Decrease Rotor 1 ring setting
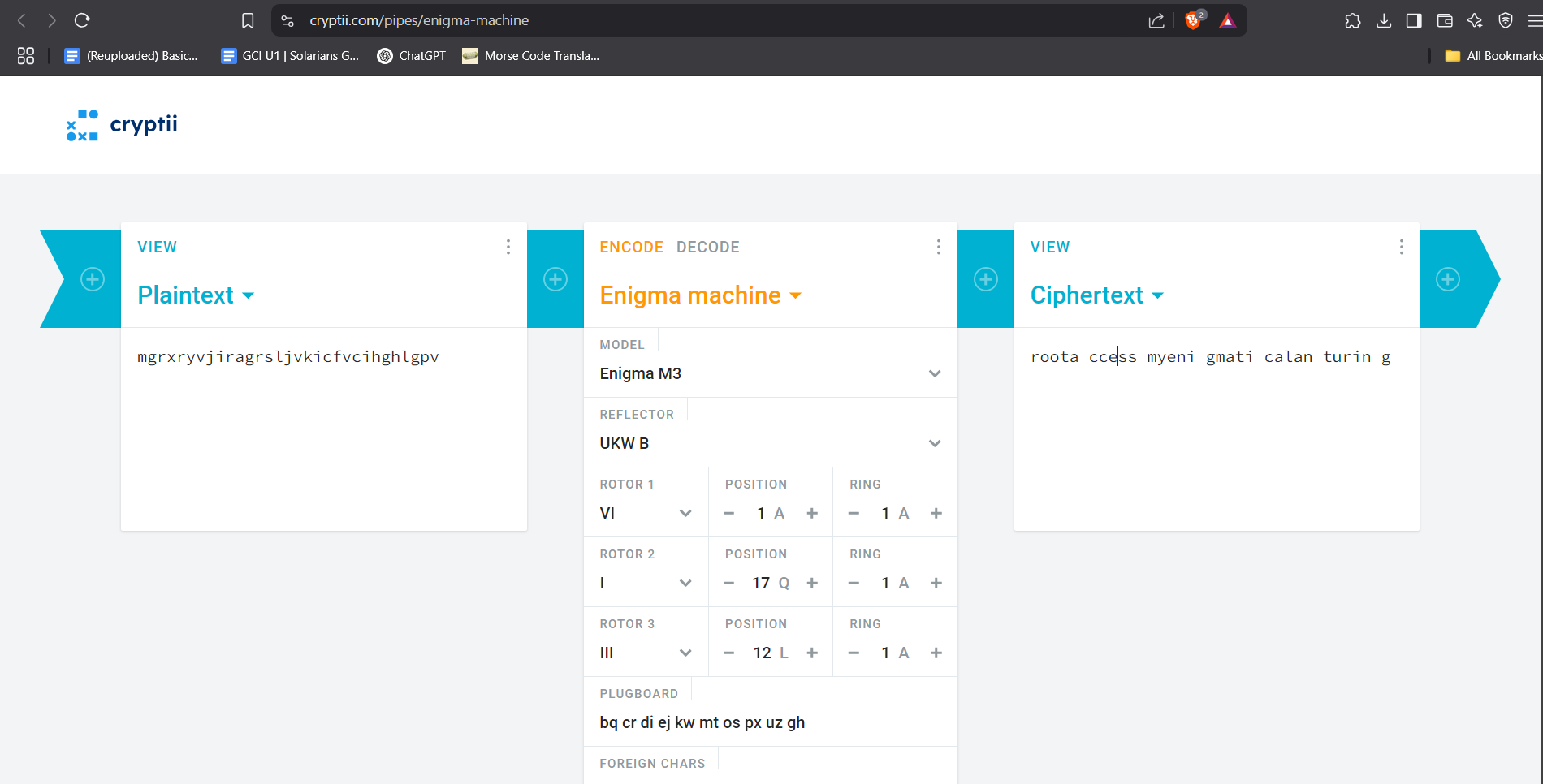The height and width of the screenshot is (784, 1543). coord(854,513)
